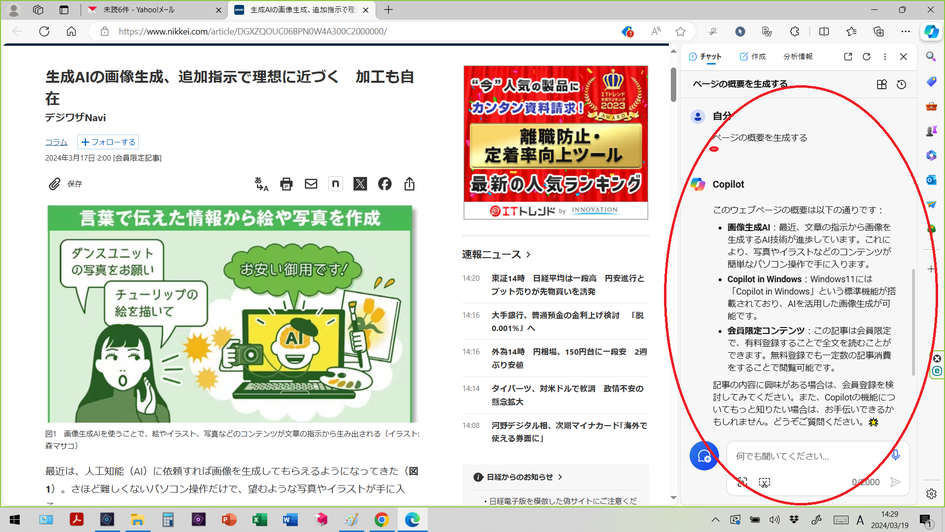Share the article on X
945x532 pixels.
click(x=360, y=184)
